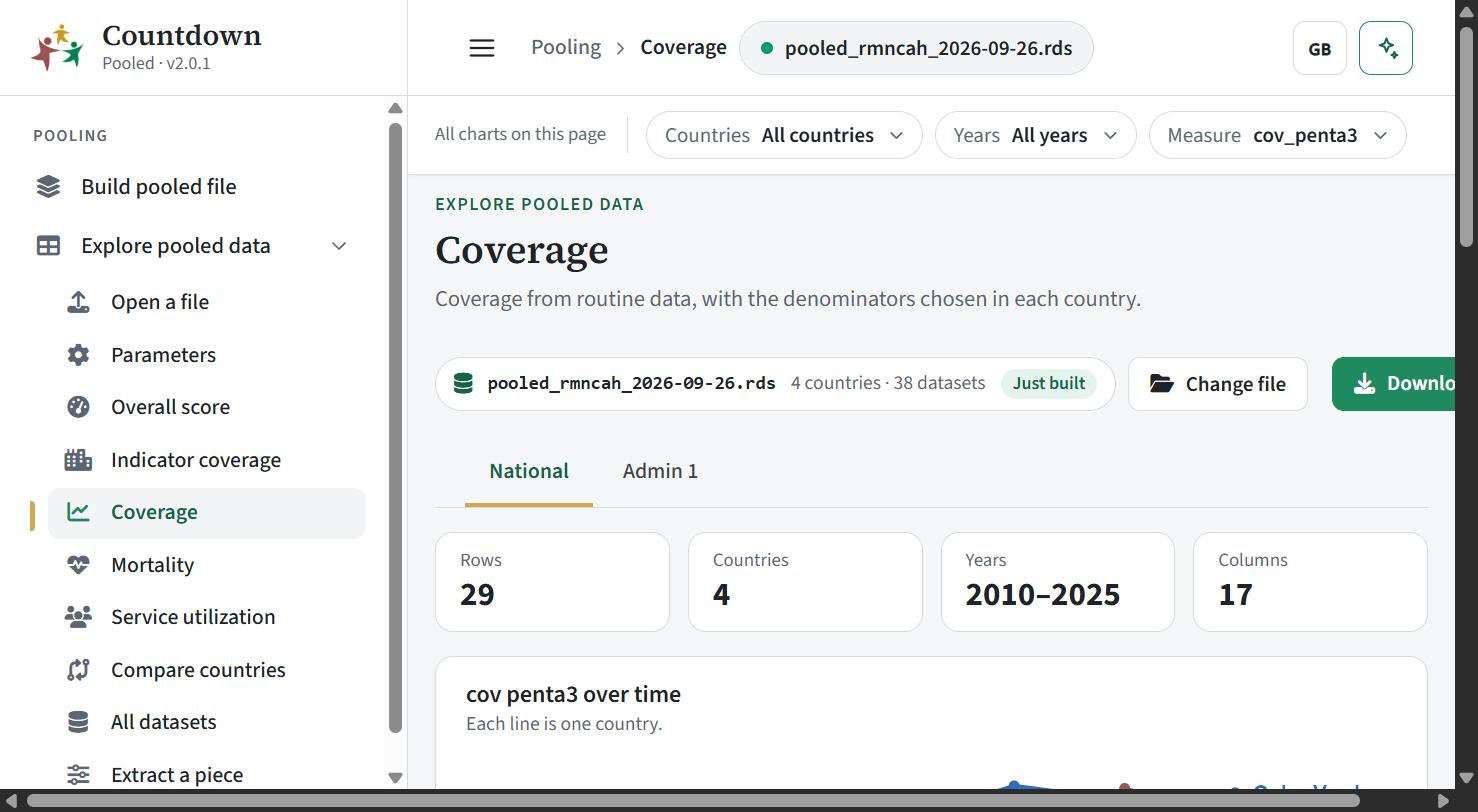This screenshot has height=812, width=1478.
Task: Click the Years value 2010–2025
Action: coord(1043,595)
